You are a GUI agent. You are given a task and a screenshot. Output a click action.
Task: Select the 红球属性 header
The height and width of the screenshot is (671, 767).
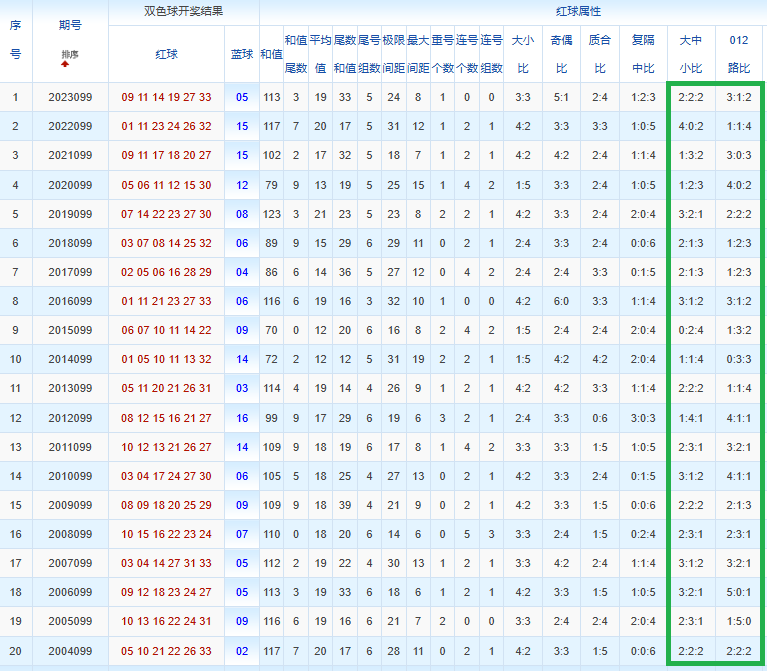(x=578, y=11)
